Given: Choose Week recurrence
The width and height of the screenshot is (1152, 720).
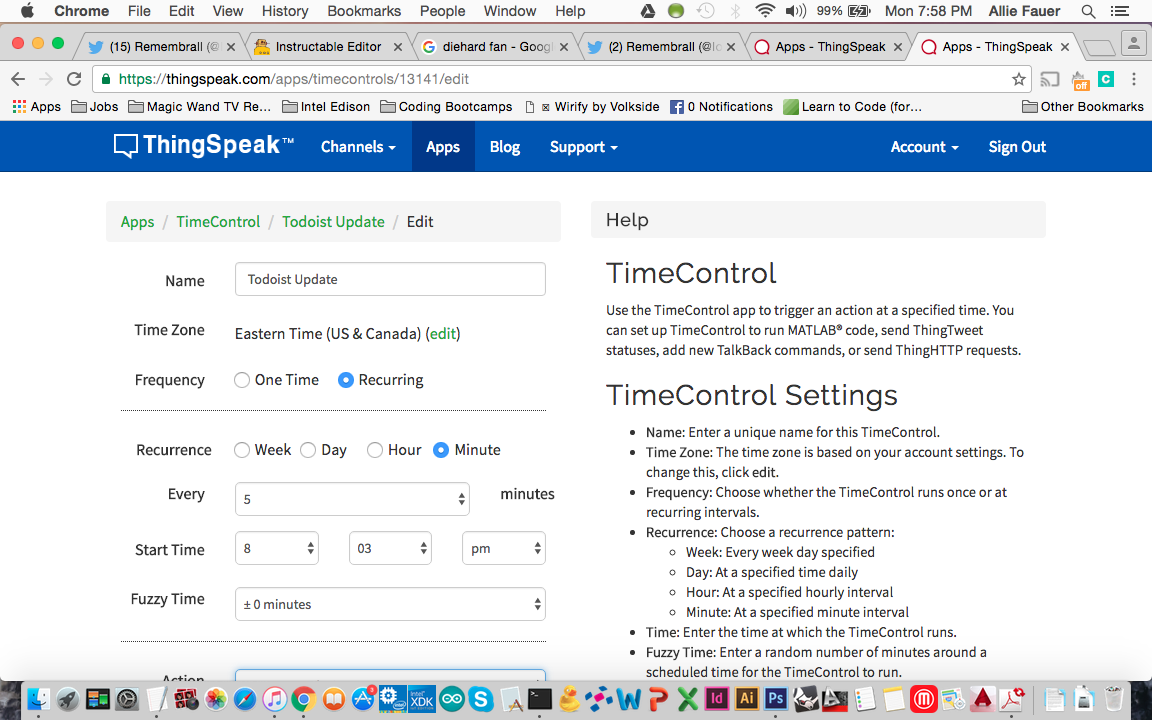Looking at the screenshot, I should [242, 450].
